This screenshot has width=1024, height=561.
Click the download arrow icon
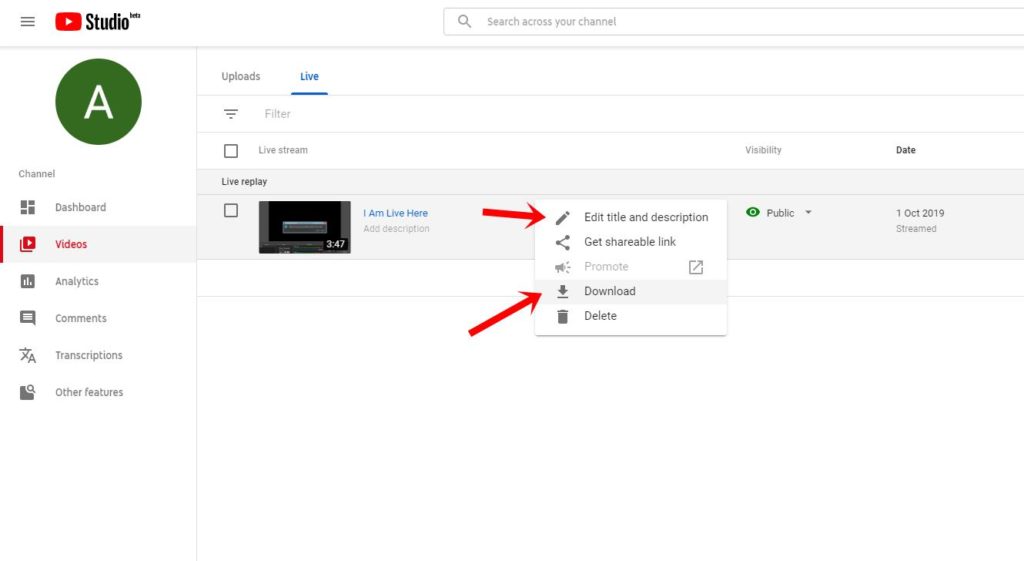(x=562, y=291)
